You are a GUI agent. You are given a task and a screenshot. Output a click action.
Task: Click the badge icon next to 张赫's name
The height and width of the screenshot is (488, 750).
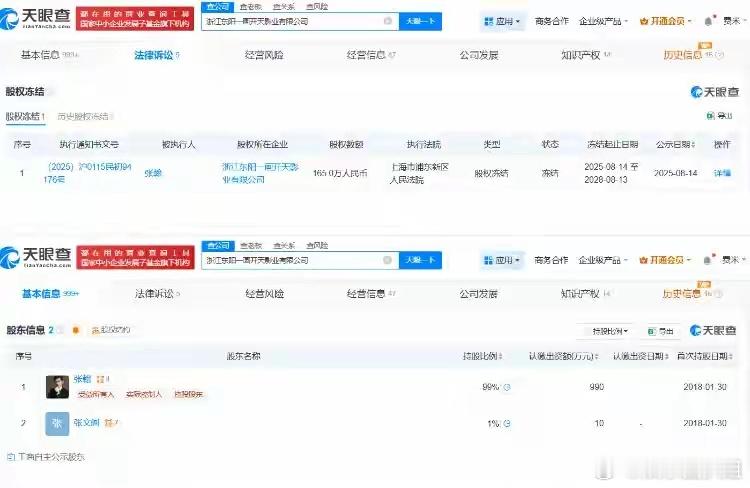(x=100, y=379)
